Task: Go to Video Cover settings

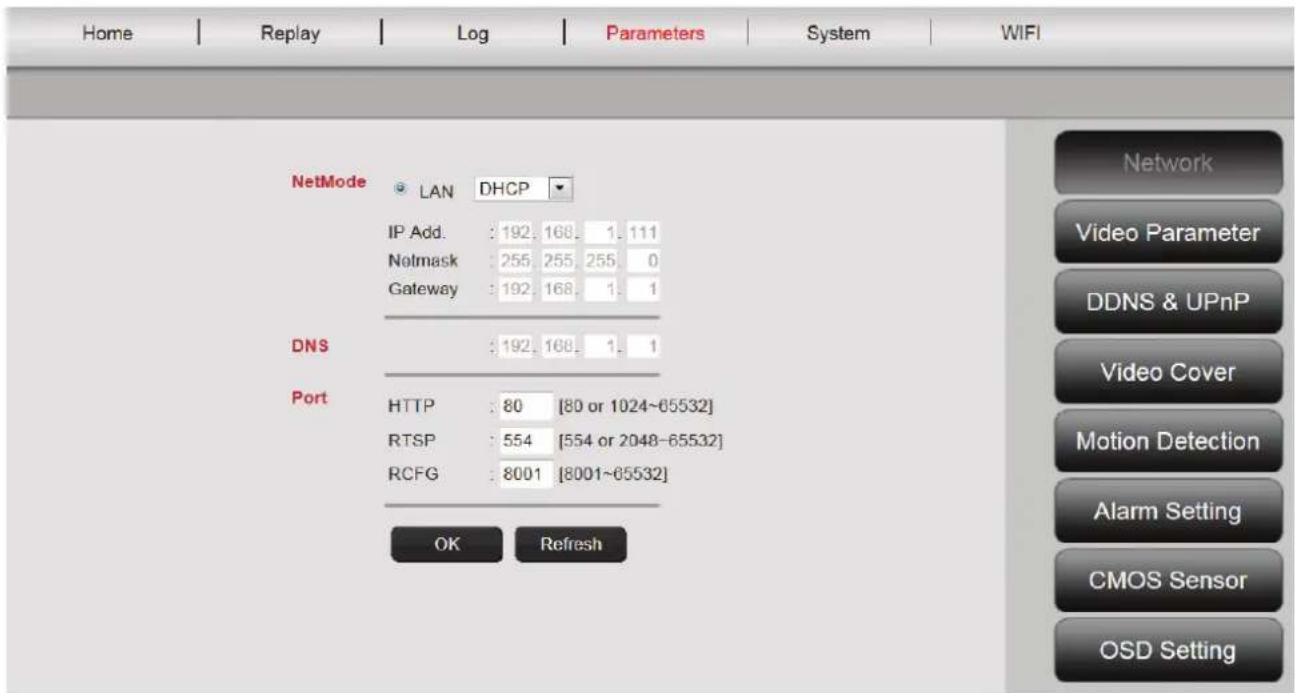Action: (x=1168, y=372)
